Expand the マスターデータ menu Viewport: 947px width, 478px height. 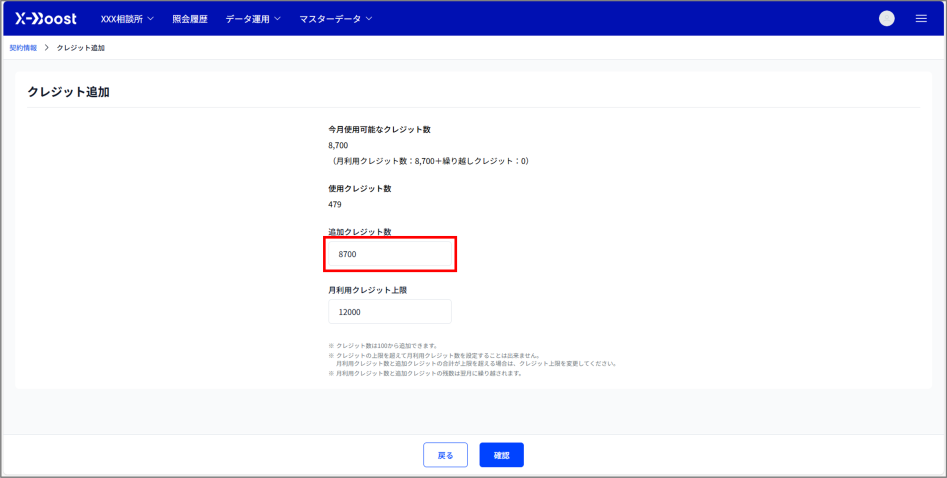pos(336,19)
